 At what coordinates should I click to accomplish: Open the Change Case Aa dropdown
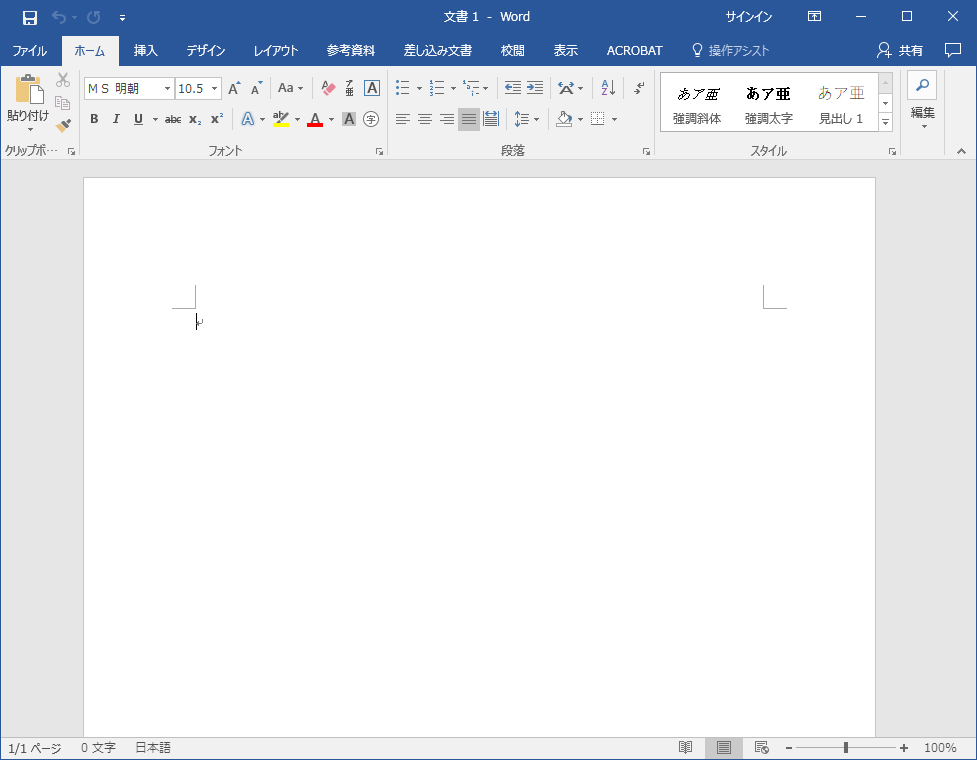point(290,88)
